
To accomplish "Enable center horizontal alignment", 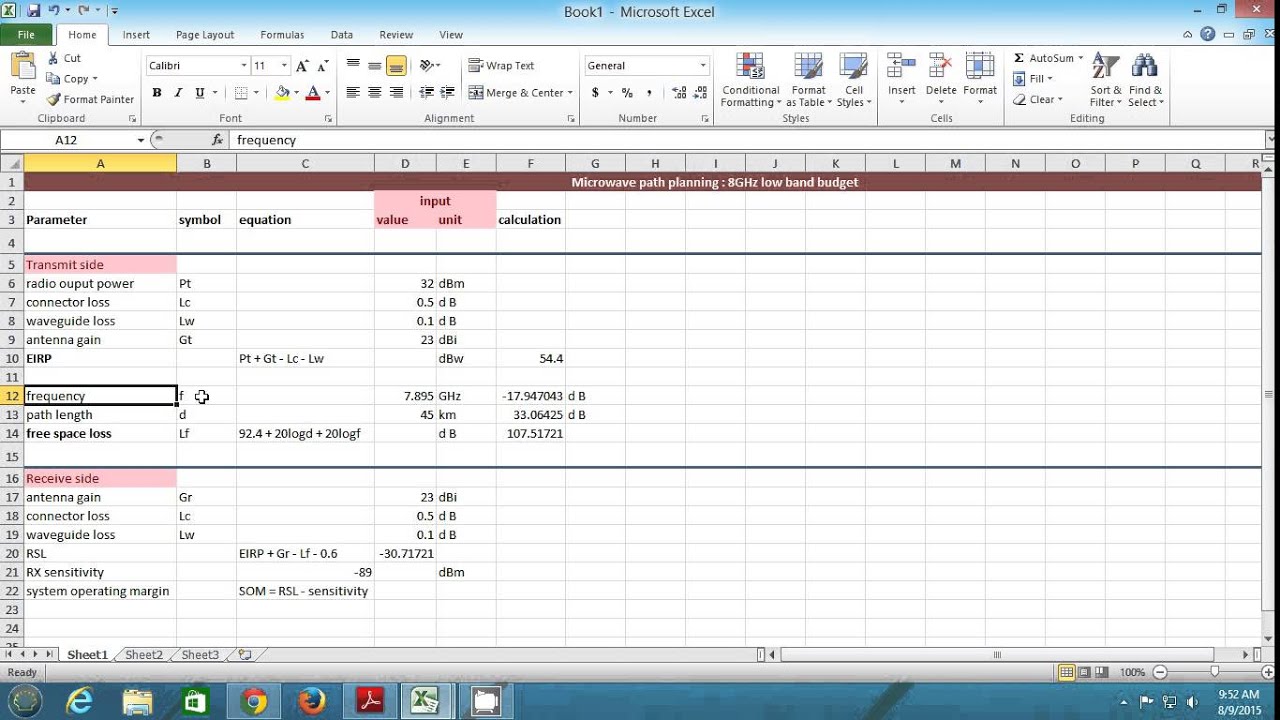I will coord(374,92).
